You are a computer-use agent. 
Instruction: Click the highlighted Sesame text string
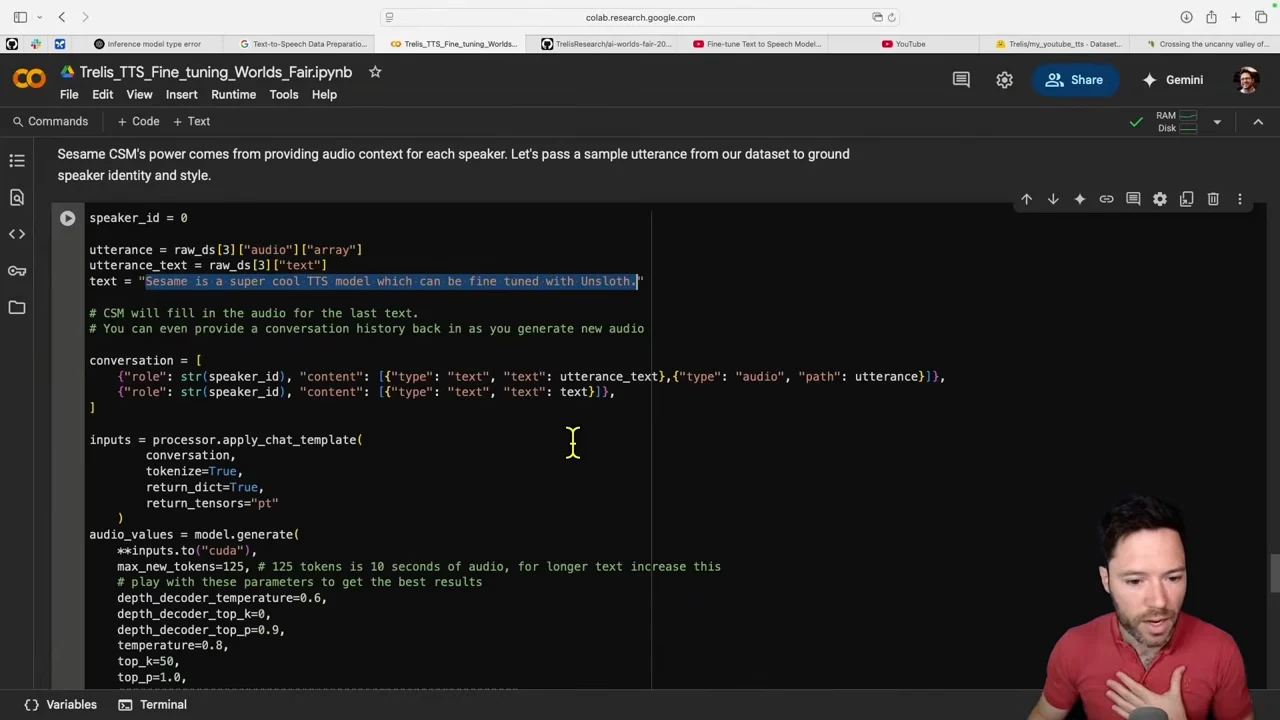[391, 281]
